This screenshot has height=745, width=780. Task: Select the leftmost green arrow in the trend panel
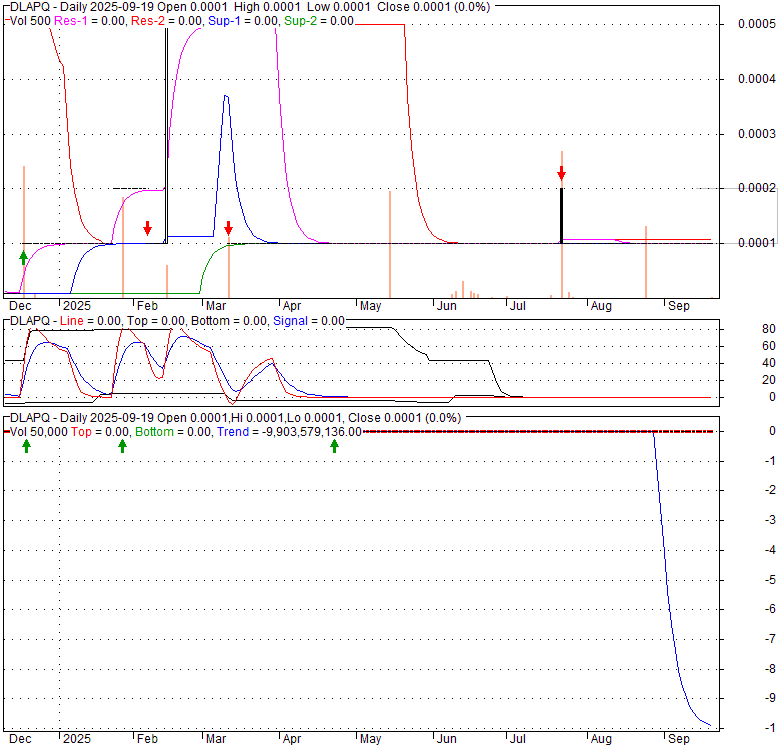(x=27, y=445)
